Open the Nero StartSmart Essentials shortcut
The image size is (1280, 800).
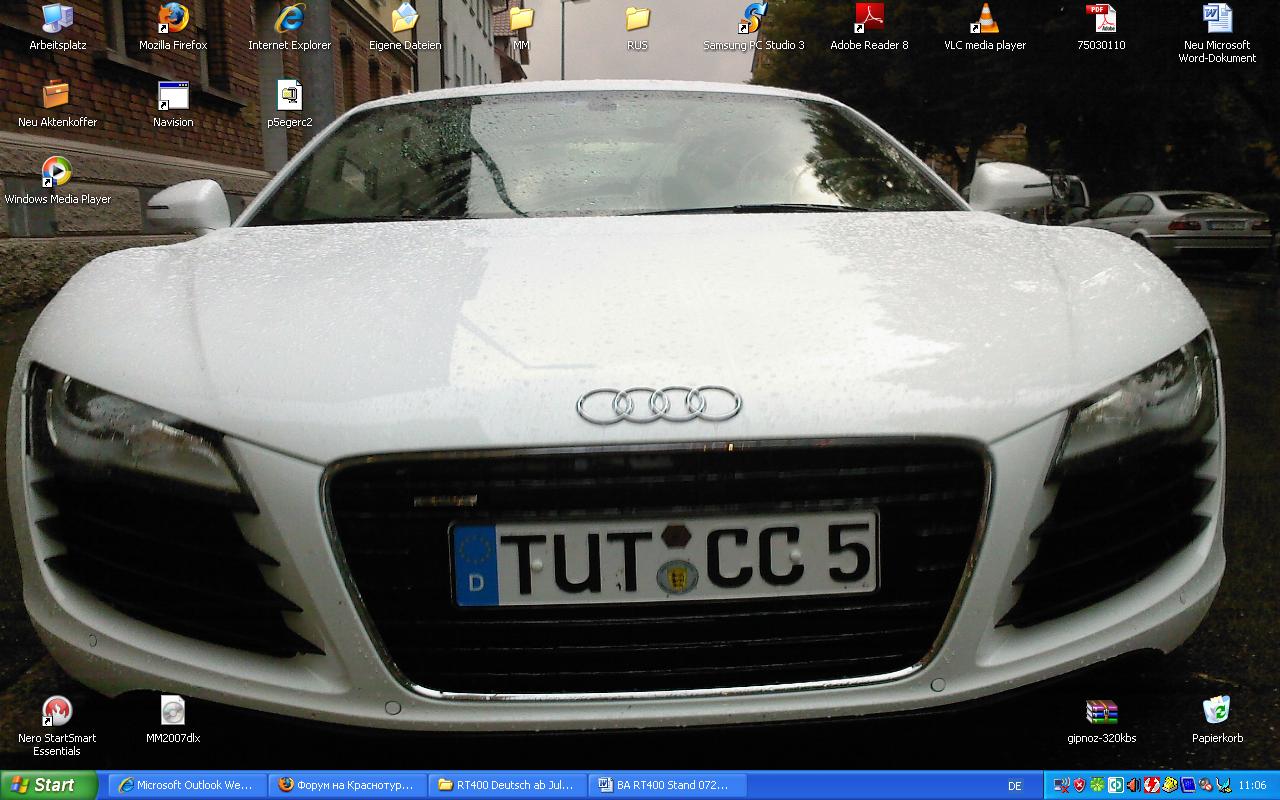57,726
